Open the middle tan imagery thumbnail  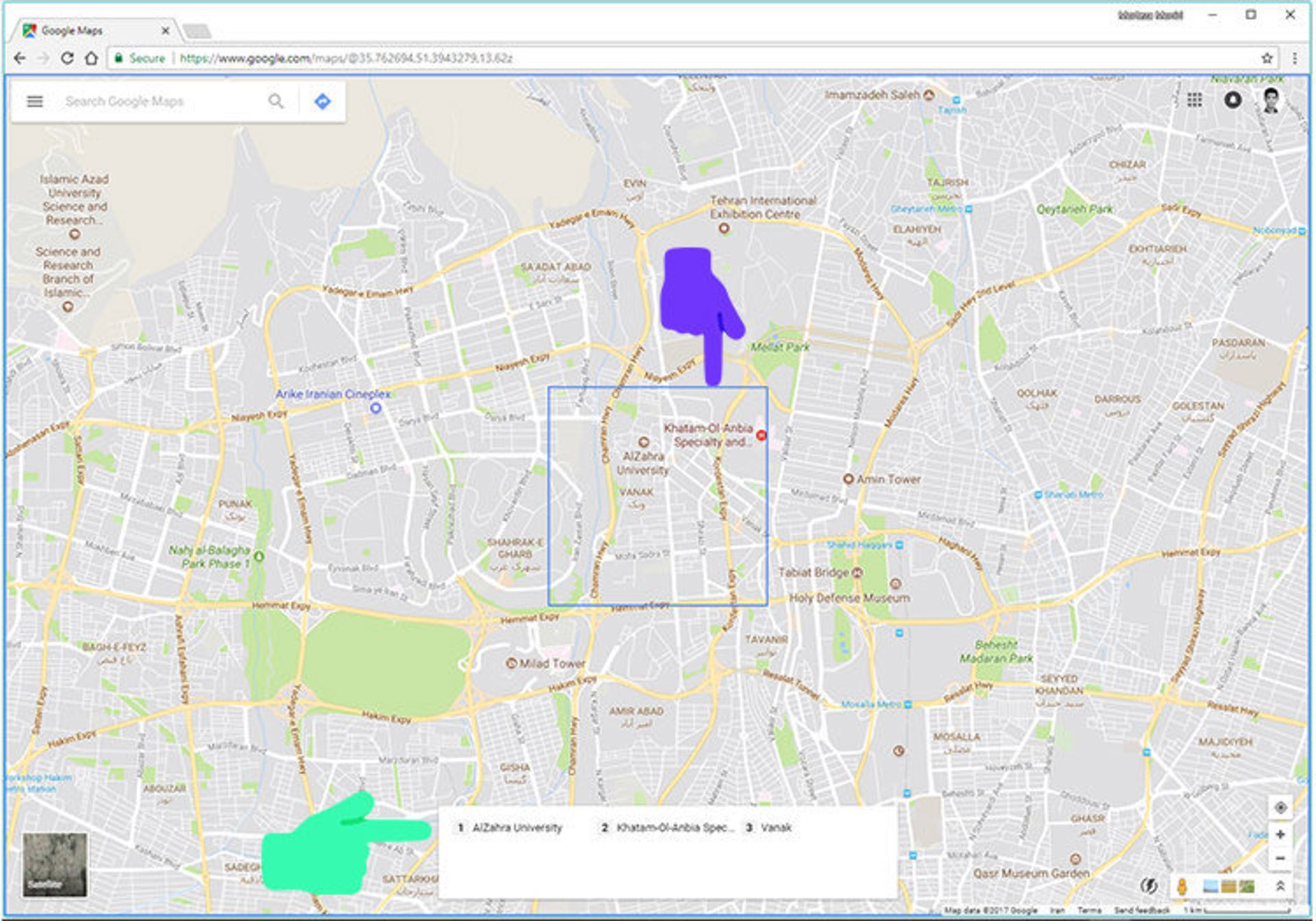point(1229,887)
